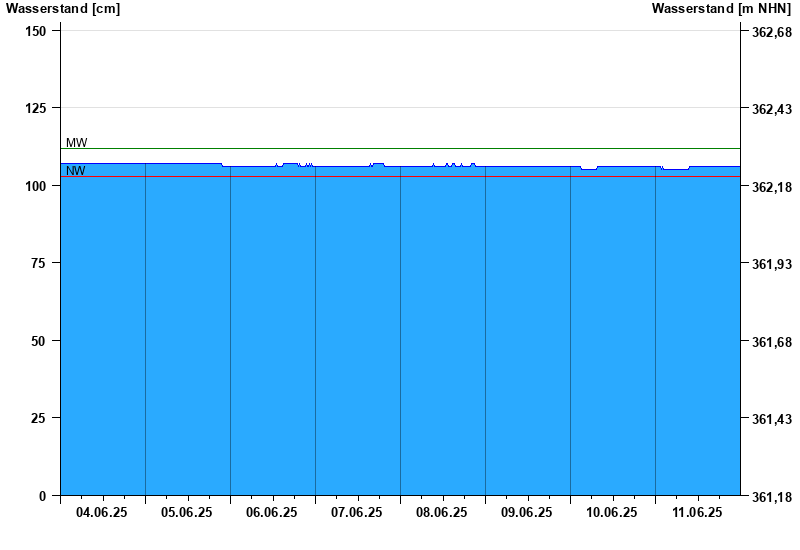Click the red NW reference line
Image resolution: width=800 pixels, height=550 pixels.
click(x=401, y=177)
